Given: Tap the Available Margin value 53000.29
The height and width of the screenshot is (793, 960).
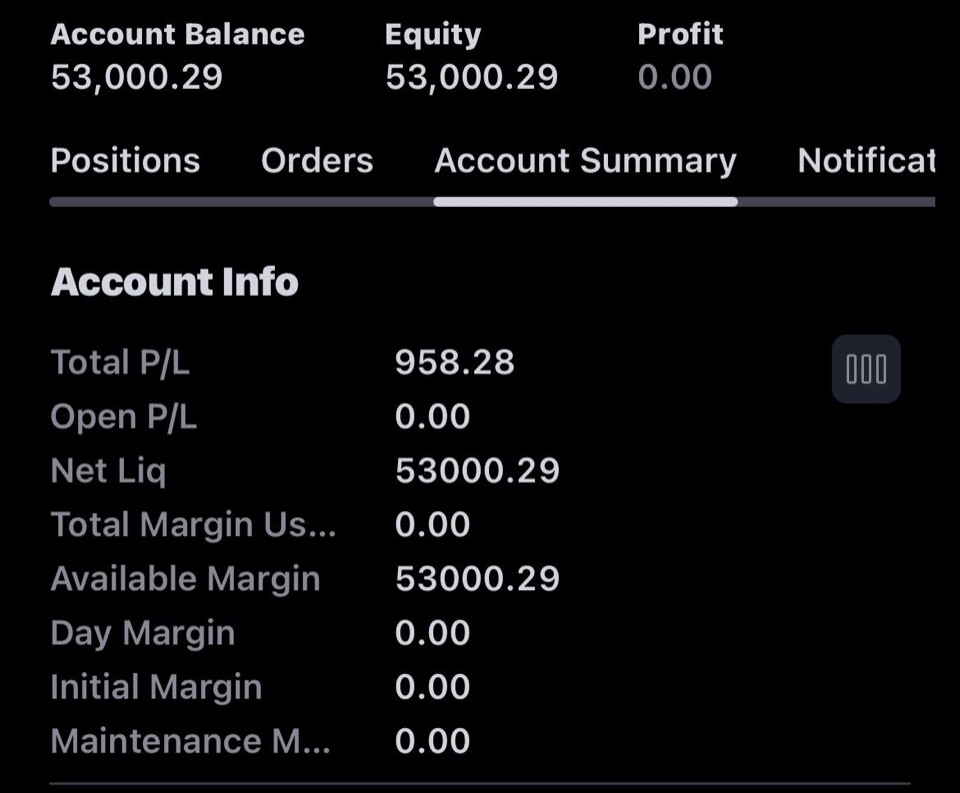Looking at the screenshot, I should pos(477,579).
